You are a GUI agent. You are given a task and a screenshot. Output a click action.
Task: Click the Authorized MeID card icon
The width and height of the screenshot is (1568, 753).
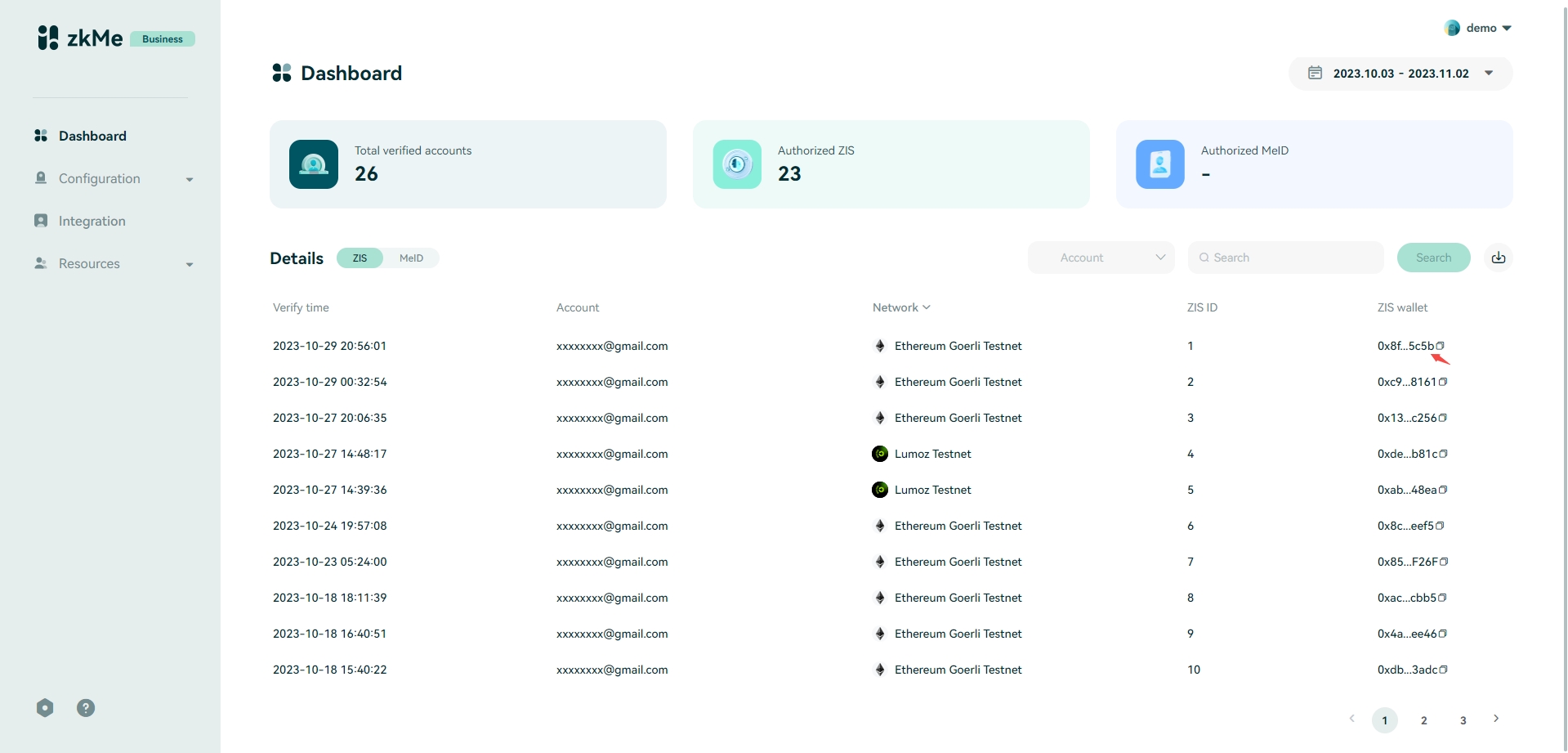[1159, 164]
